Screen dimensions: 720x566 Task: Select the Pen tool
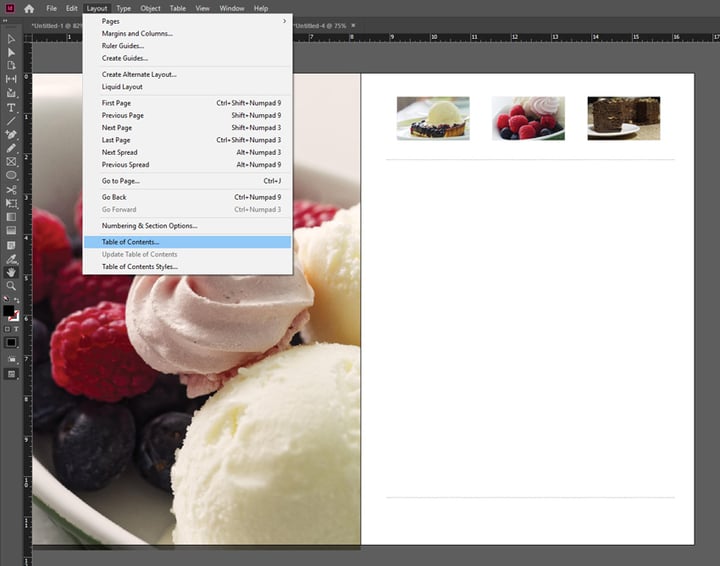pos(11,134)
